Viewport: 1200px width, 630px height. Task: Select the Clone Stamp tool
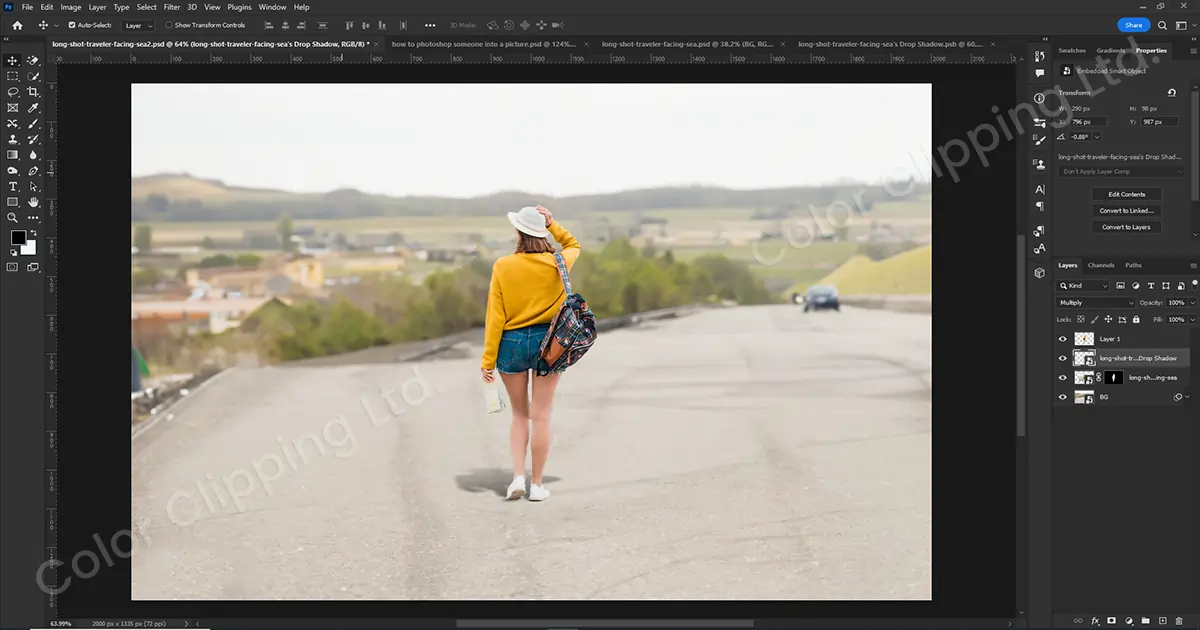click(x=13, y=140)
